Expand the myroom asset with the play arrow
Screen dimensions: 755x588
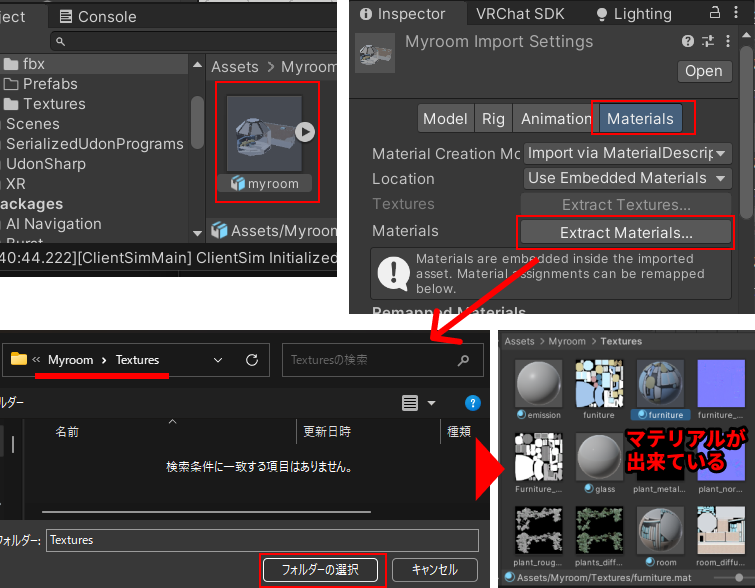click(x=306, y=132)
